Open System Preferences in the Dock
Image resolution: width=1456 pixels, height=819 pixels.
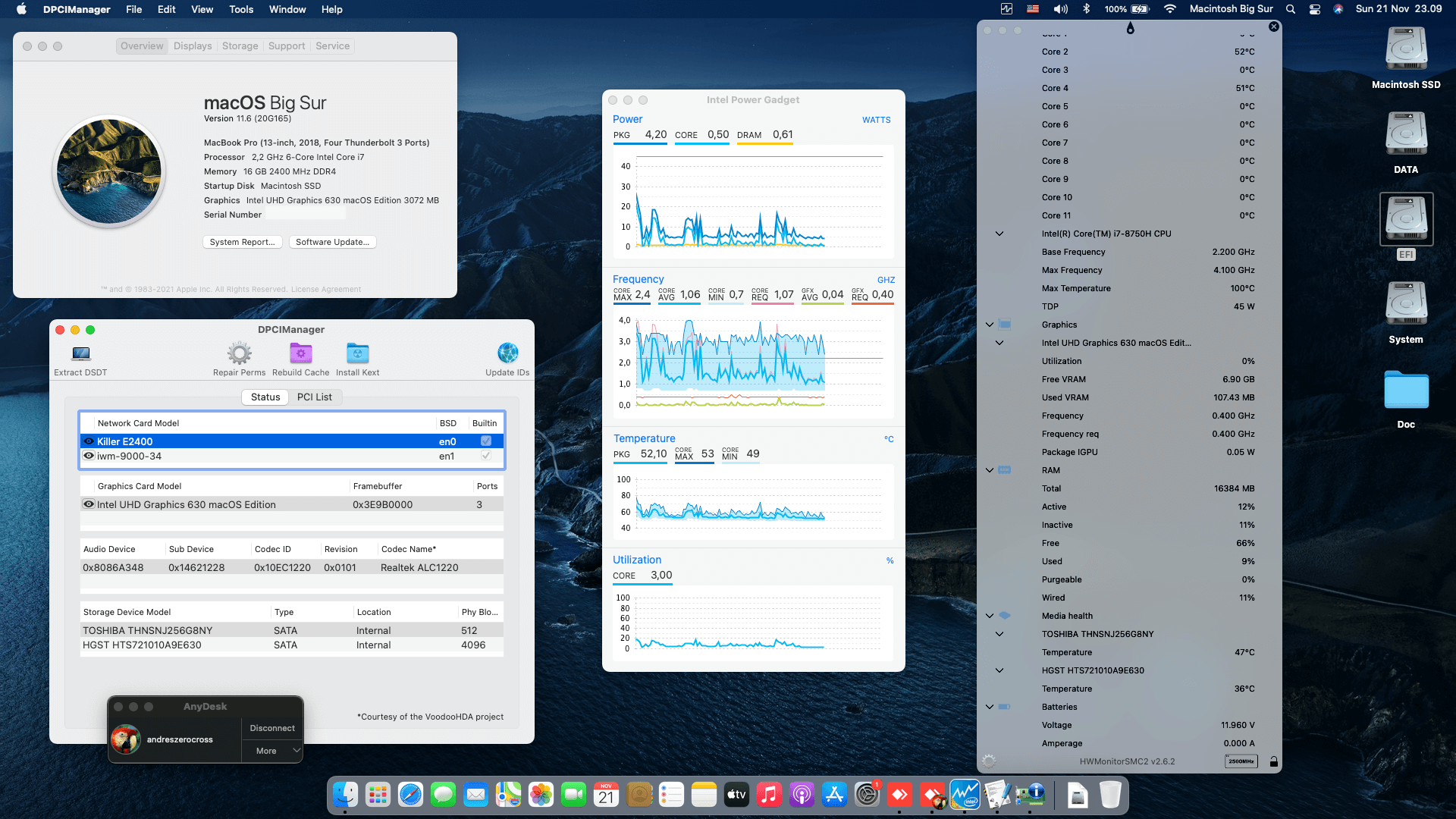[x=867, y=795]
